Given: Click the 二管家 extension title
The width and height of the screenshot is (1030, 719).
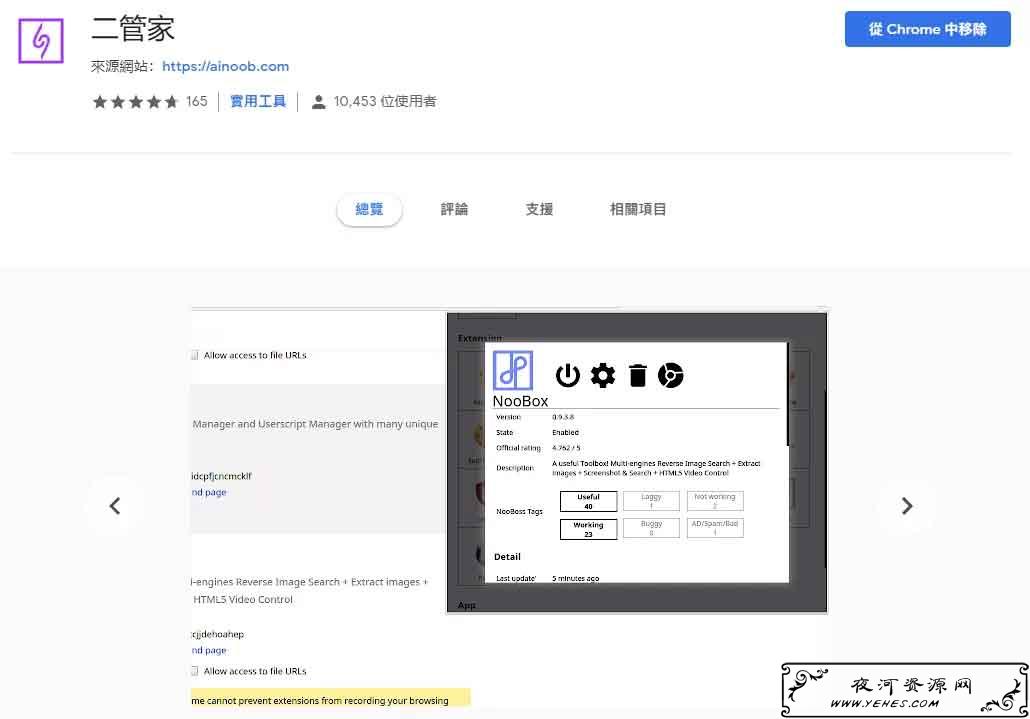Looking at the screenshot, I should (133, 29).
